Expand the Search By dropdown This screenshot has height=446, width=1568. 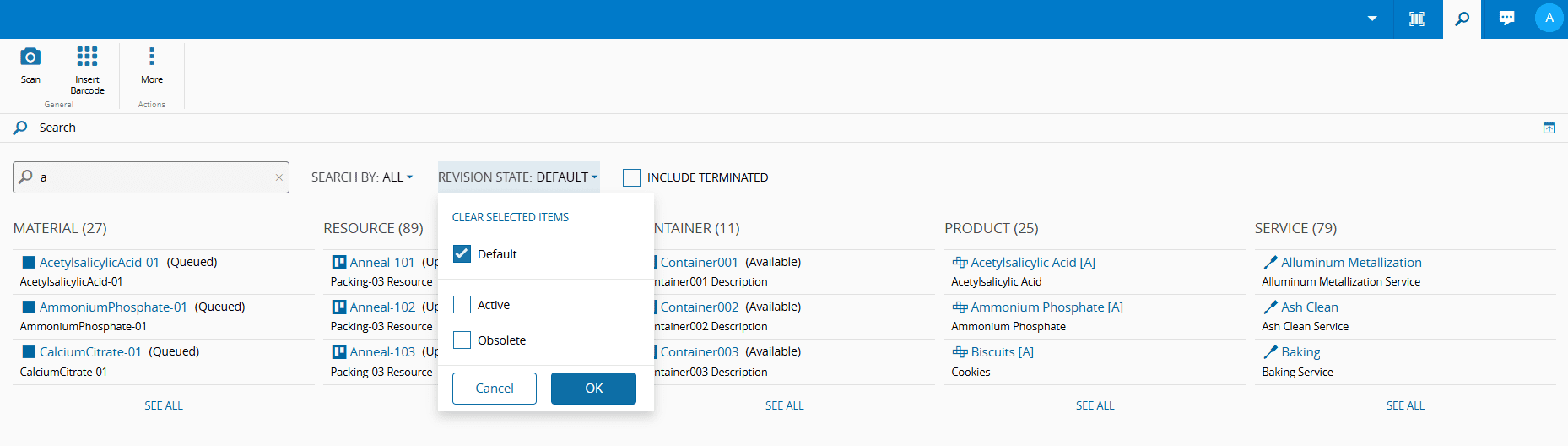tap(362, 177)
